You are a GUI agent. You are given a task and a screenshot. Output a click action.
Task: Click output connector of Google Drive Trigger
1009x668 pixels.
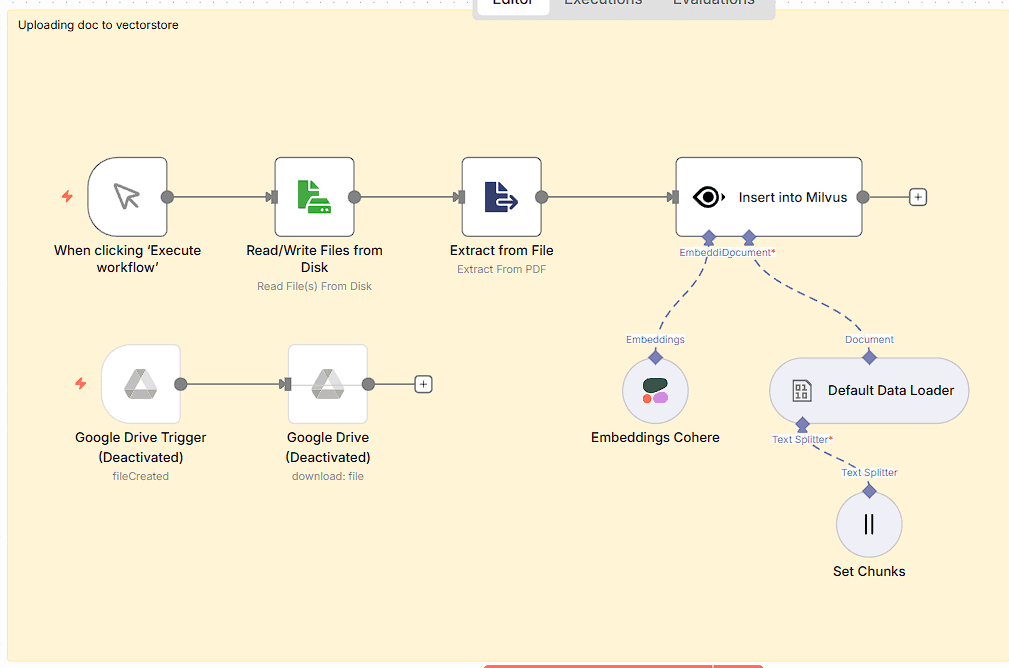(181, 384)
